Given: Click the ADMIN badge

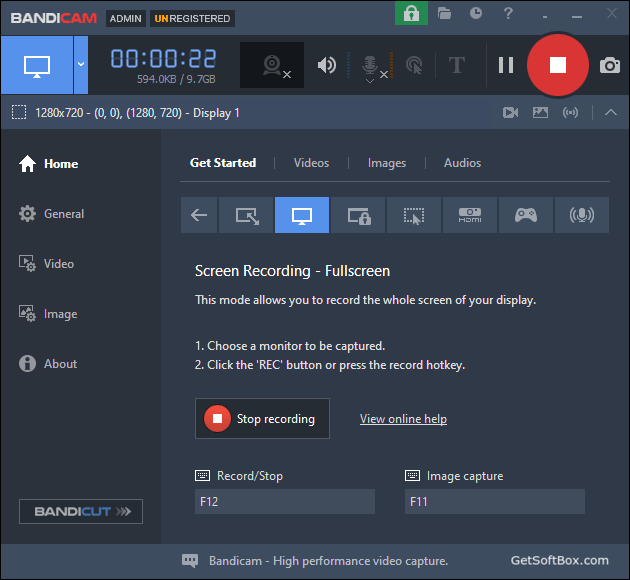Looking at the screenshot, I should [x=126, y=18].
